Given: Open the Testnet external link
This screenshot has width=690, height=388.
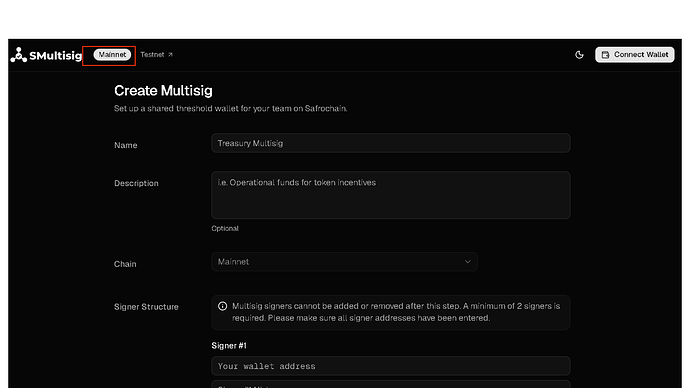Looking at the screenshot, I should 157,55.
